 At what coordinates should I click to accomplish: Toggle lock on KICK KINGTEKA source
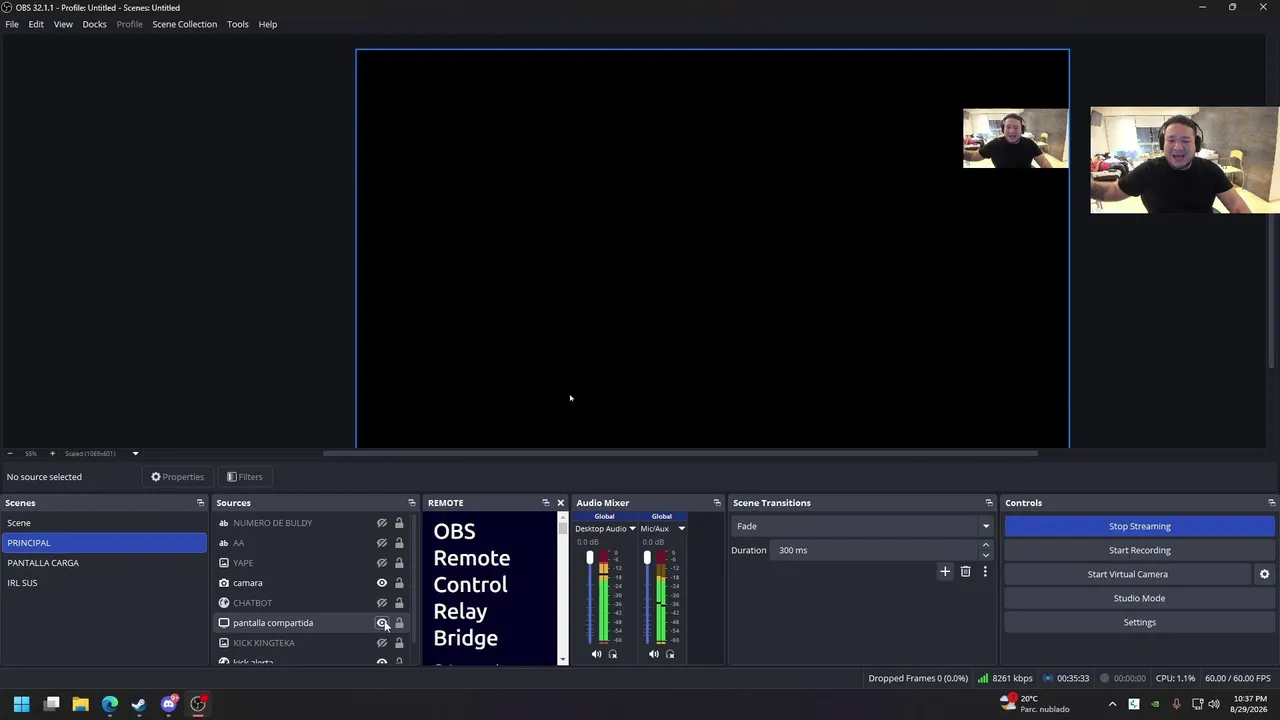[399, 643]
